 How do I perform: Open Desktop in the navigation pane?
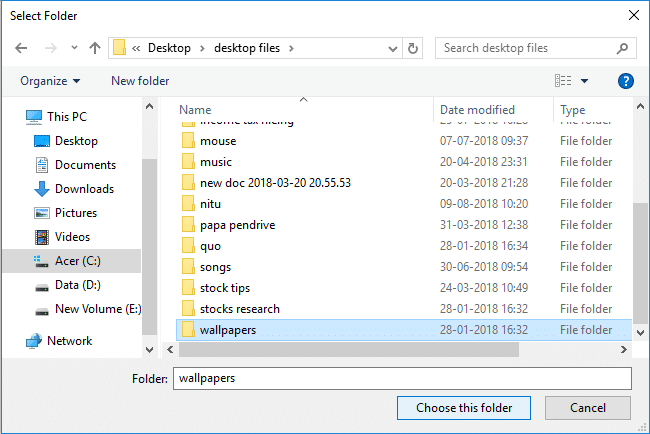76,141
